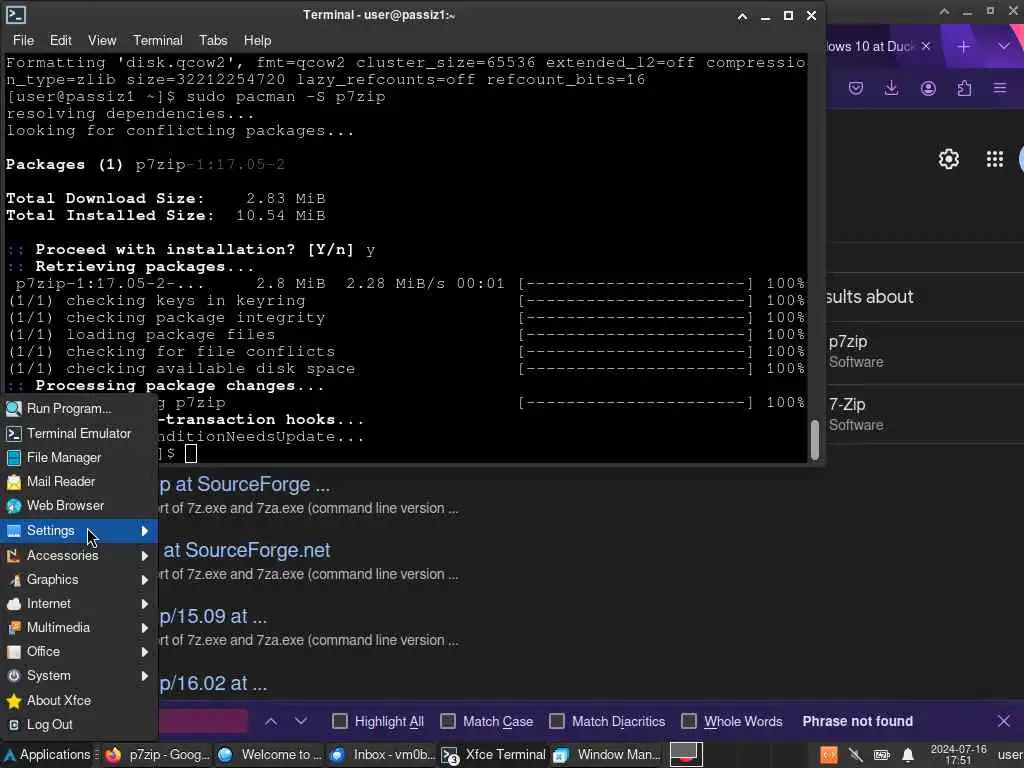Image resolution: width=1024 pixels, height=768 pixels.
Task: Open the Applications panel button
Action: pos(47,755)
